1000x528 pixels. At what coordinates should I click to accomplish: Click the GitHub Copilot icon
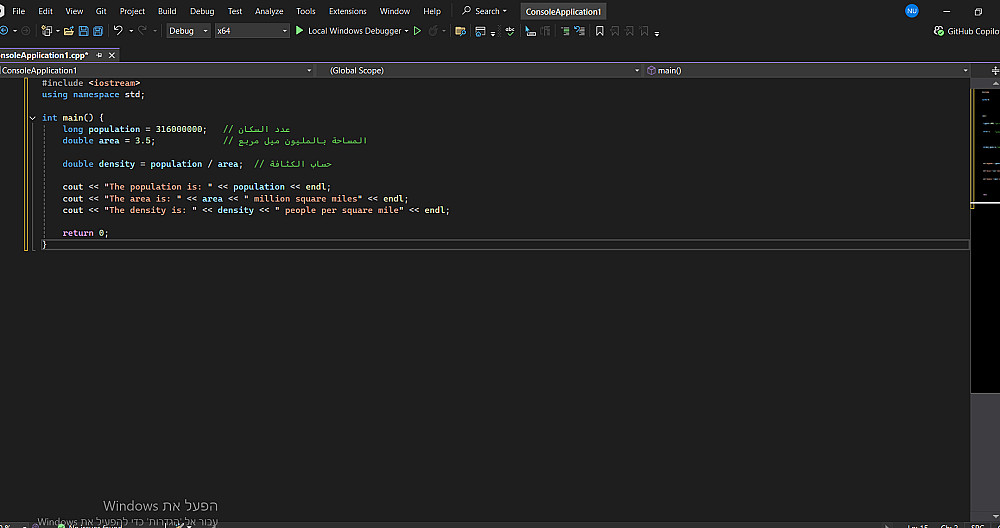pos(940,31)
